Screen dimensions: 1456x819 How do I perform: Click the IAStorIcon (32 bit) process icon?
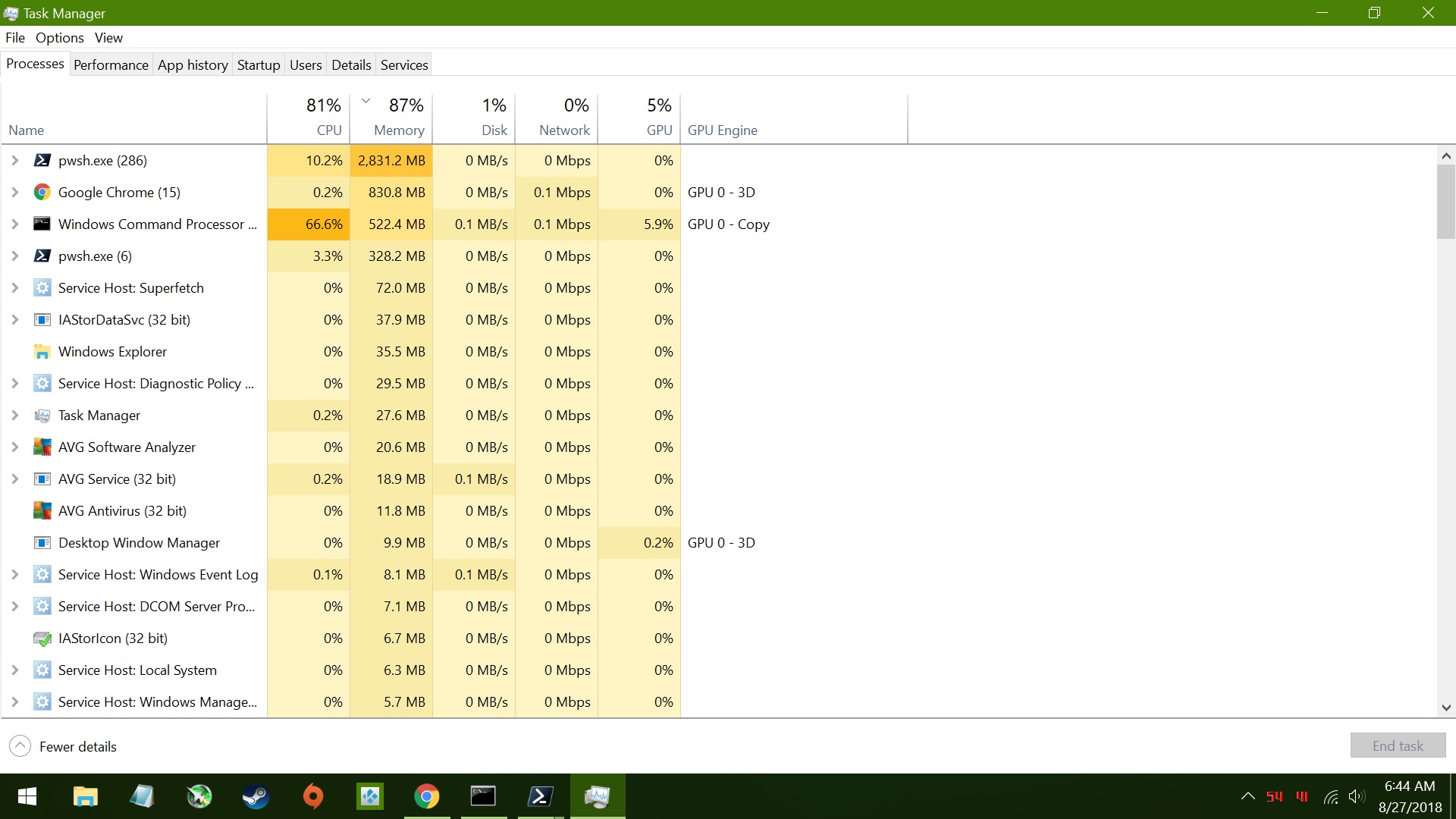pos(42,638)
